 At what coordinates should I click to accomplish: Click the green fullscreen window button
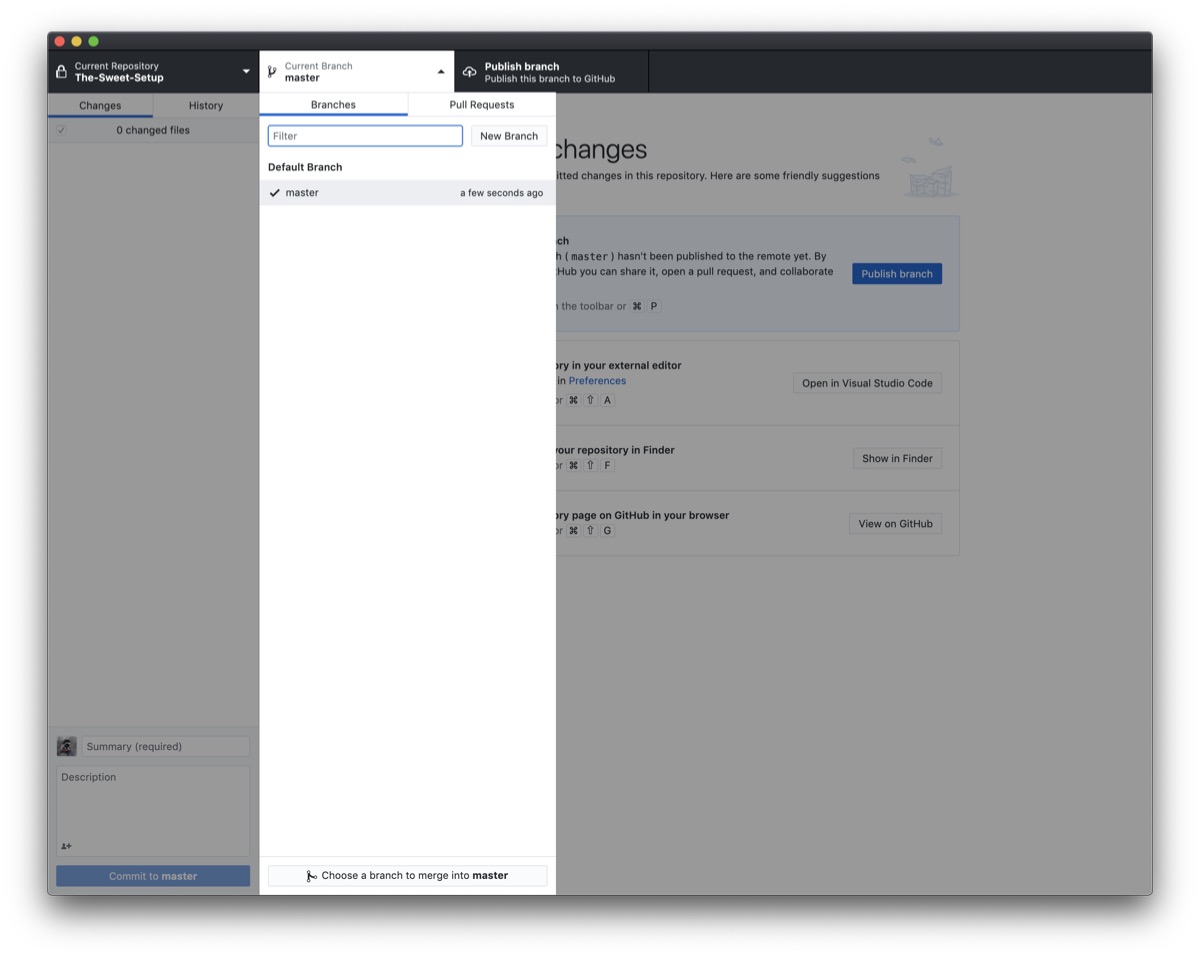93,41
